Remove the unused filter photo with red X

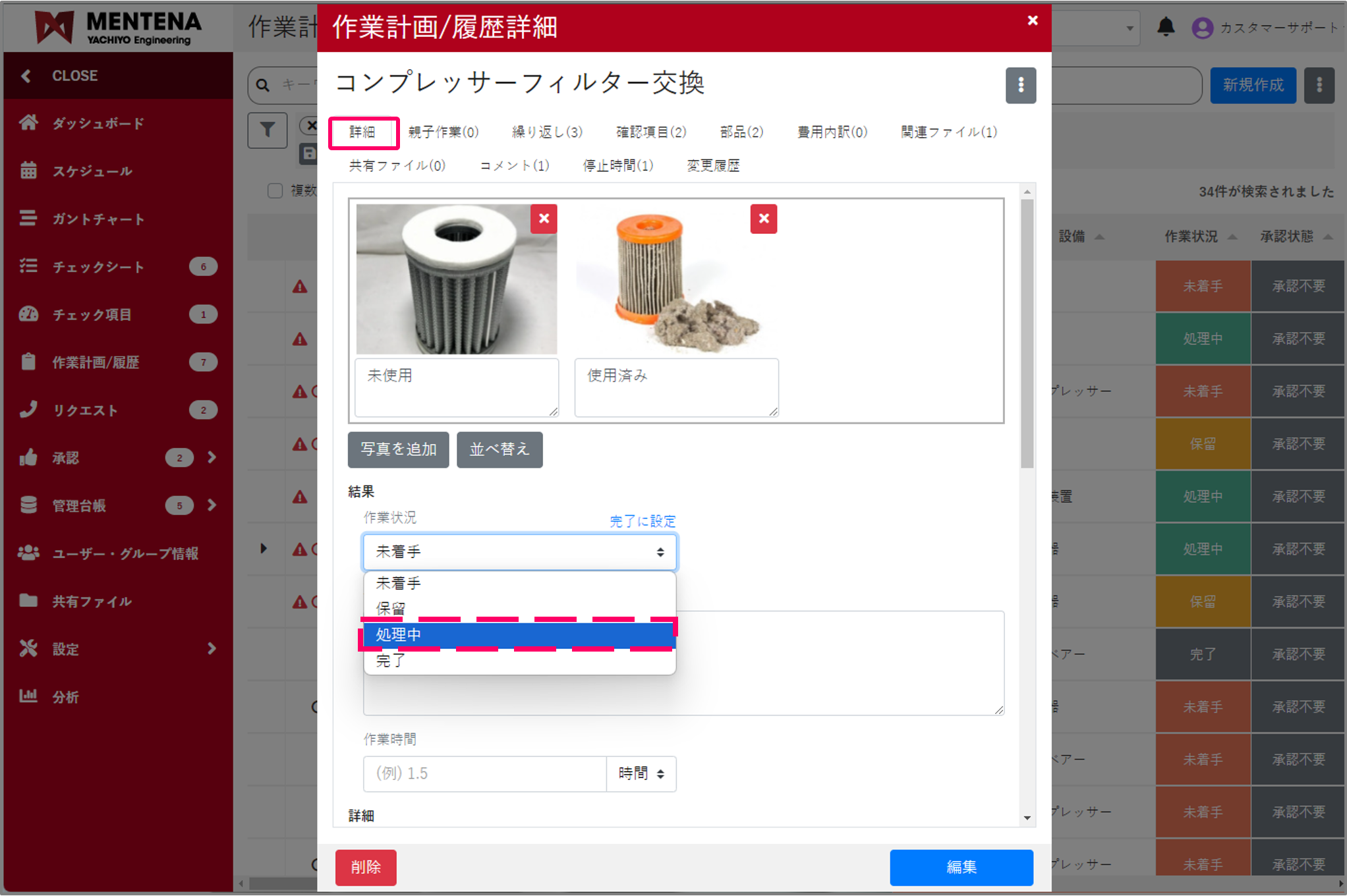[x=544, y=219]
